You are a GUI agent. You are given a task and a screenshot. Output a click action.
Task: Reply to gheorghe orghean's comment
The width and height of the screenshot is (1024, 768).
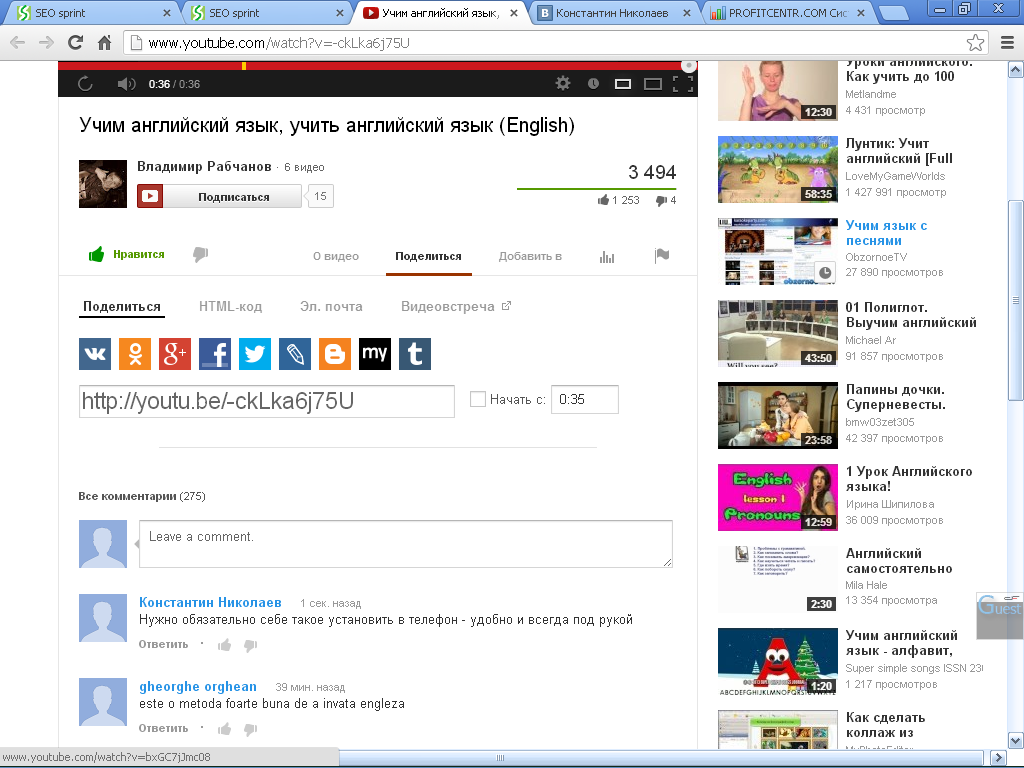[163, 728]
